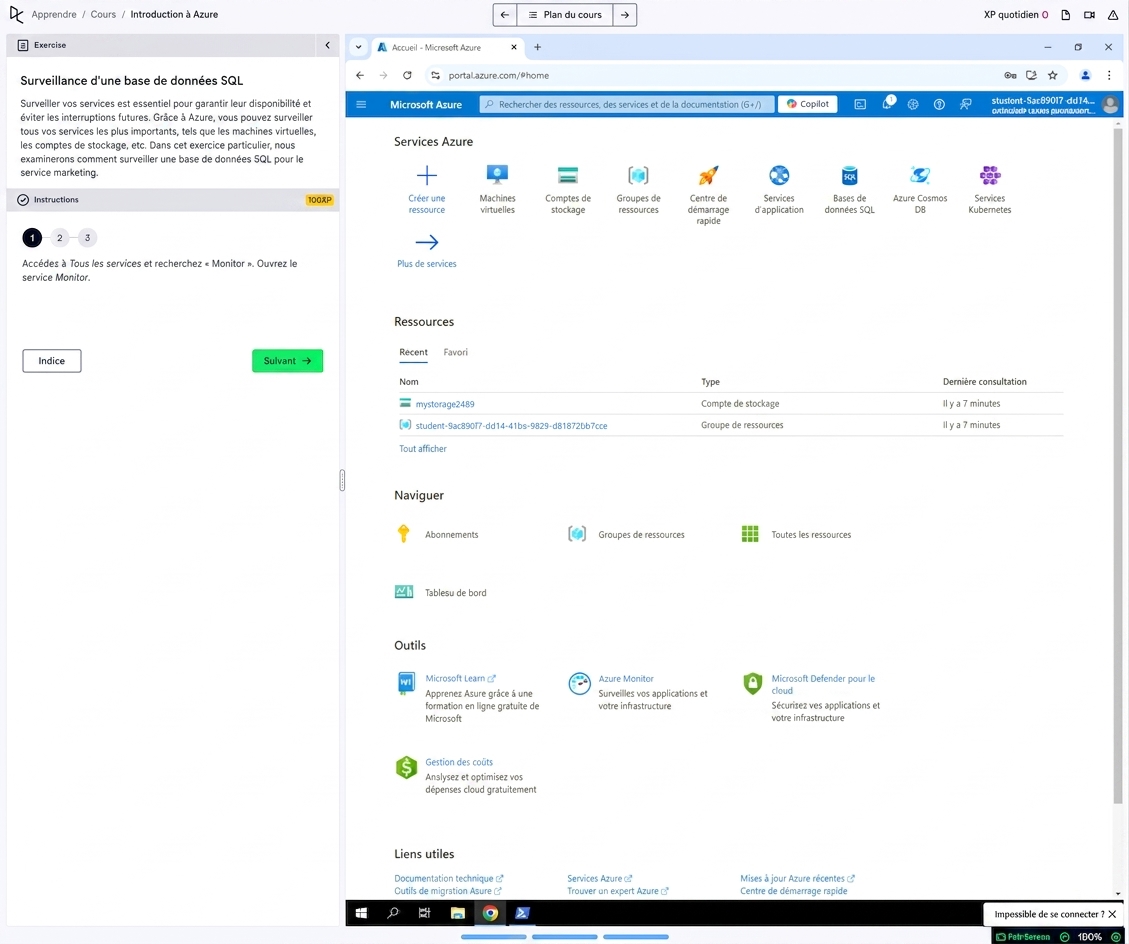Open the Azure portal hamburger menu
The width and height of the screenshot is (1129, 944).
pos(361,104)
